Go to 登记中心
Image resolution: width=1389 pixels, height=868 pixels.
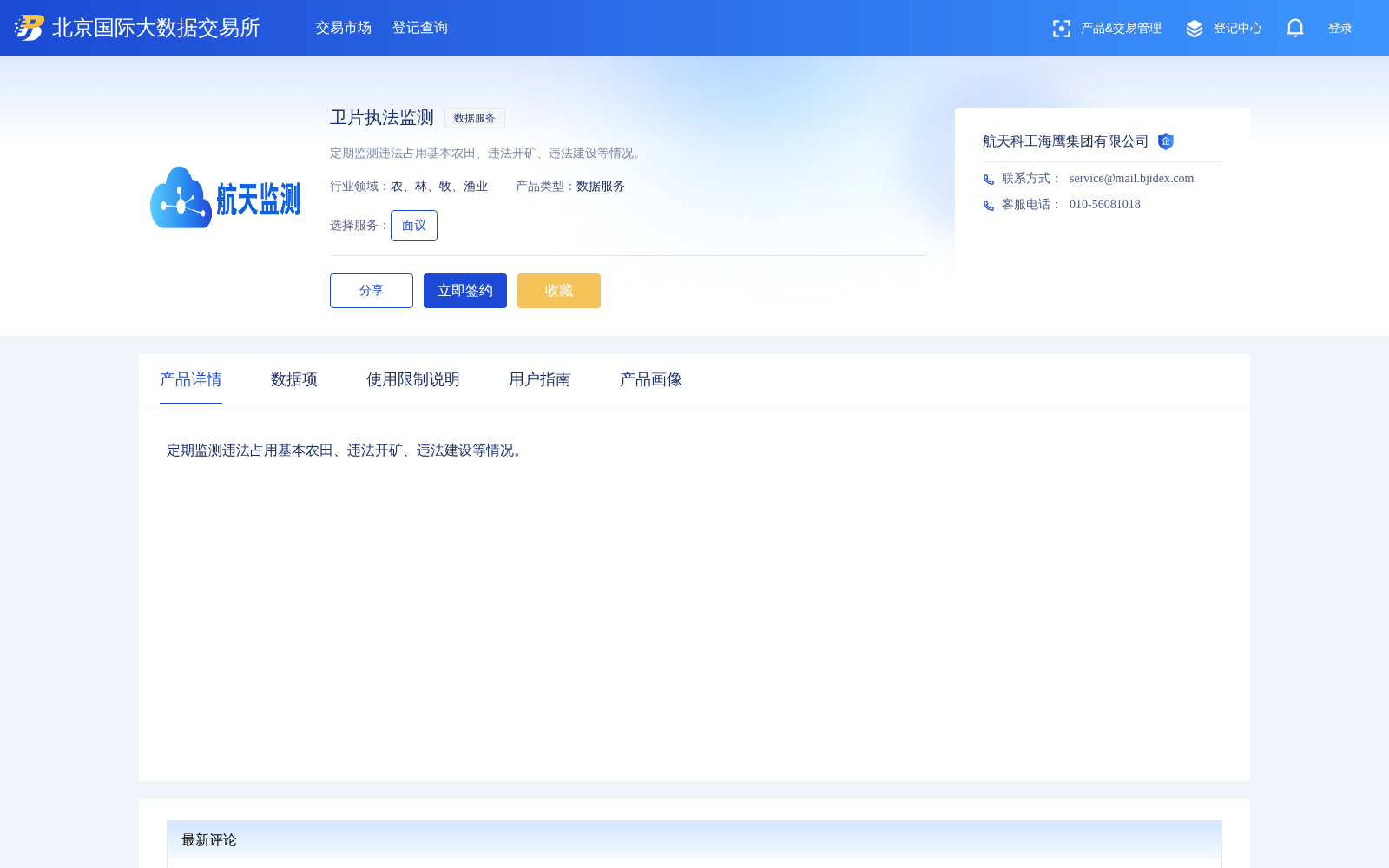[1238, 29]
